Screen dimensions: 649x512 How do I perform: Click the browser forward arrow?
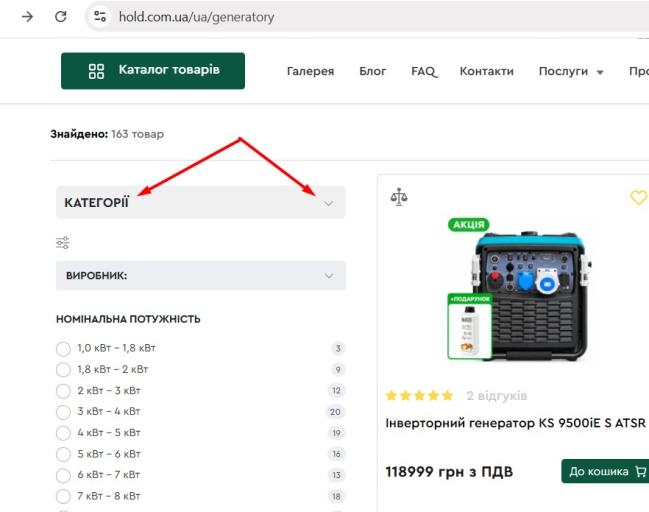(27, 17)
